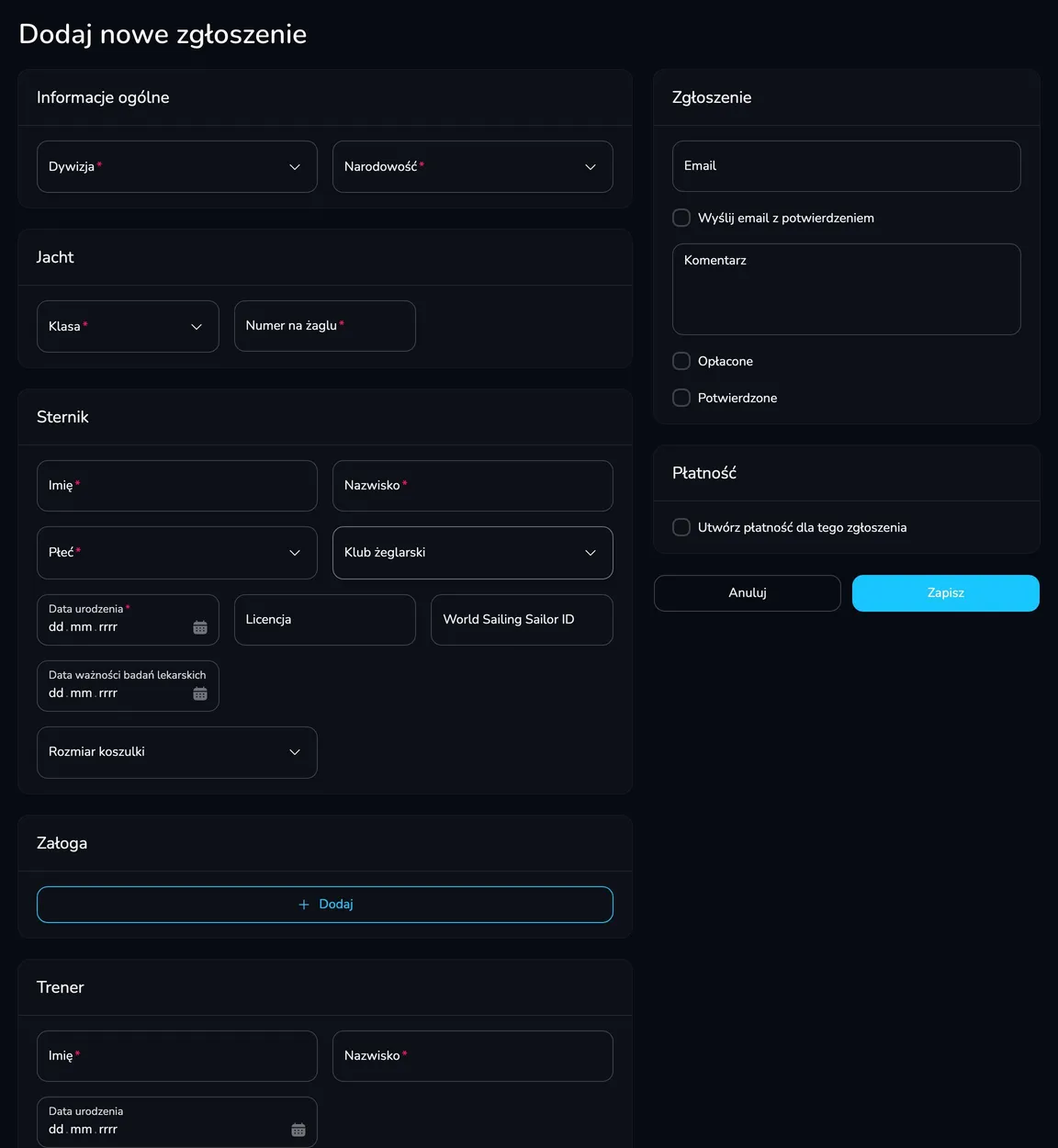
Task: Check the Opłacone checkbox
Action: (681, 361)
